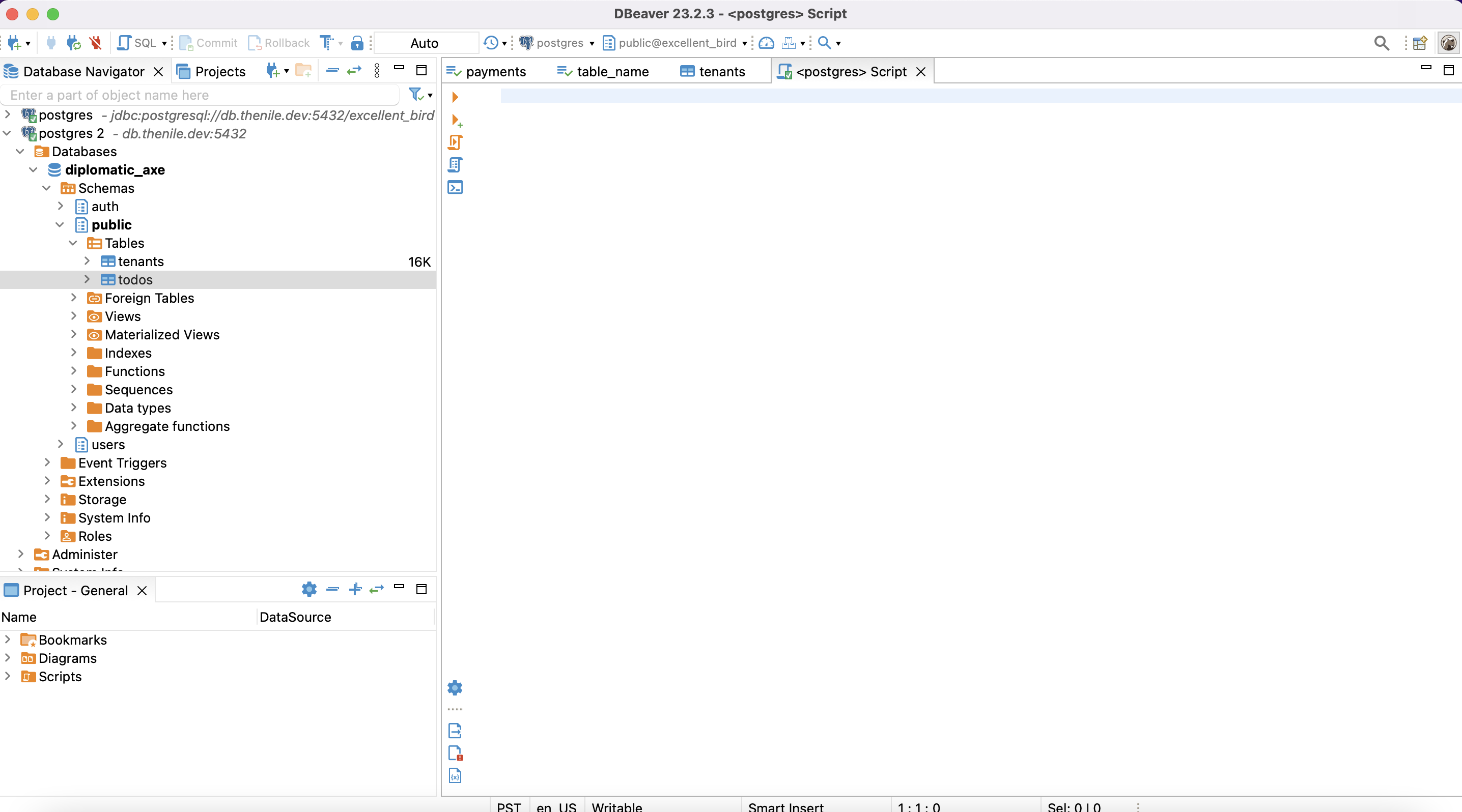Collapse the diplomatic_axe database node

(34, 170)
